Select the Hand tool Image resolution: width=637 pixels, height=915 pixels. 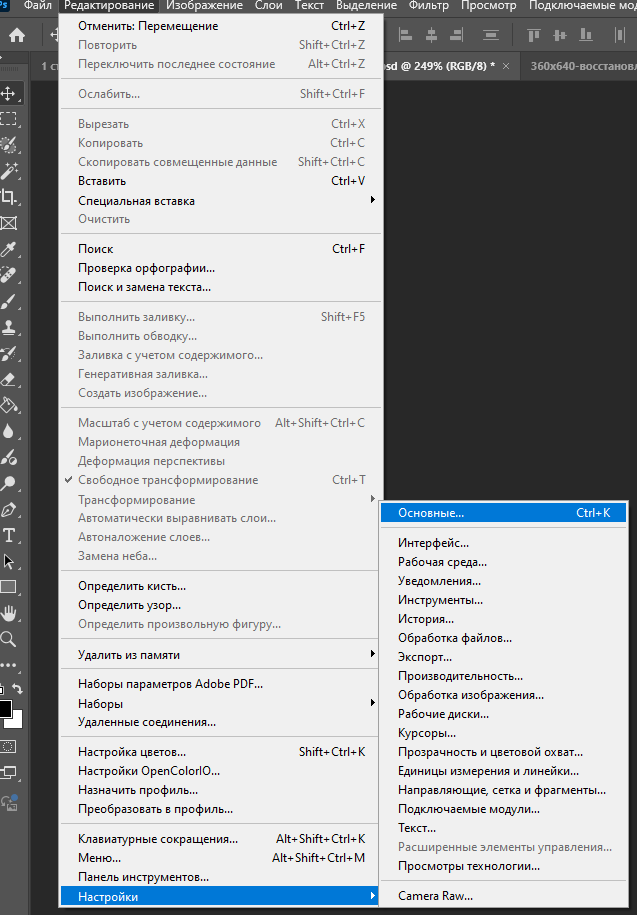[8, 613]
